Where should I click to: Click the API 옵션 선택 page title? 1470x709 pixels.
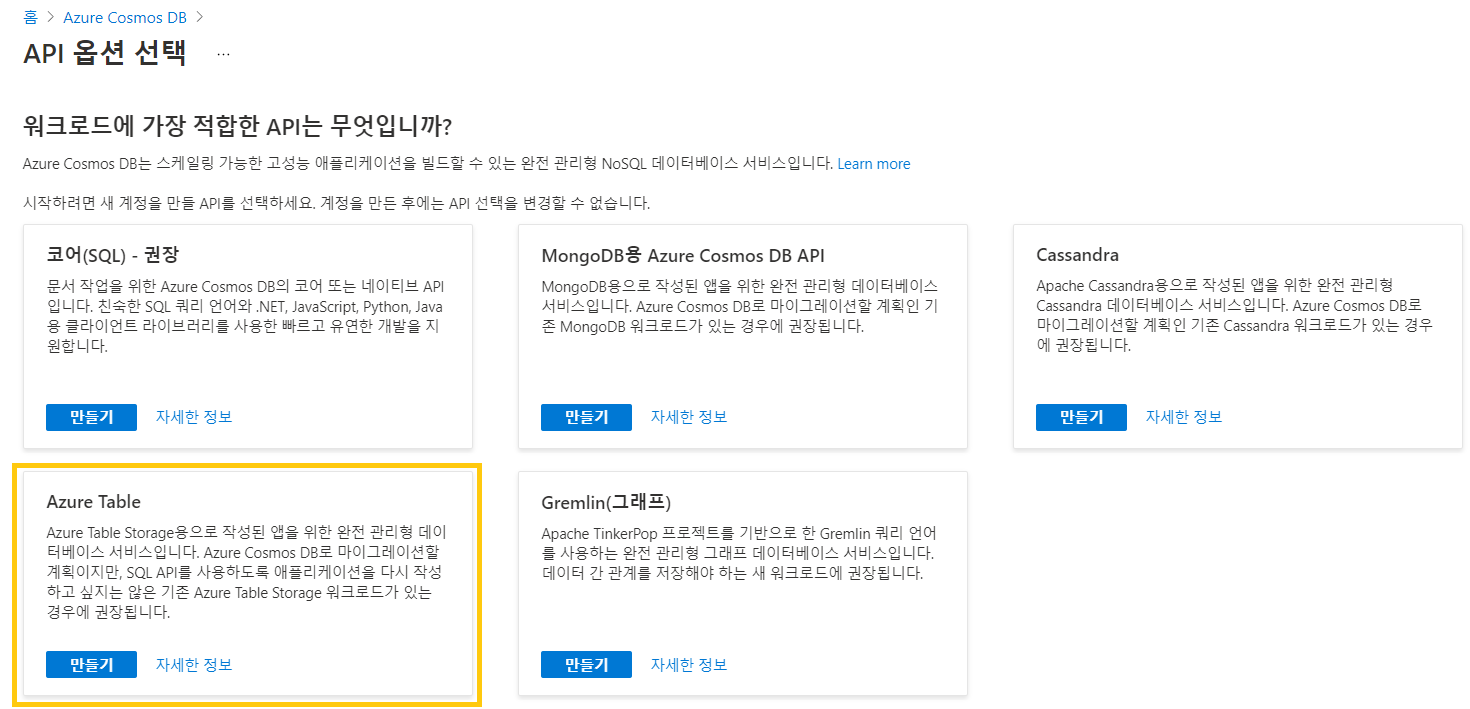pyautogui.click(x=105, y=53)
